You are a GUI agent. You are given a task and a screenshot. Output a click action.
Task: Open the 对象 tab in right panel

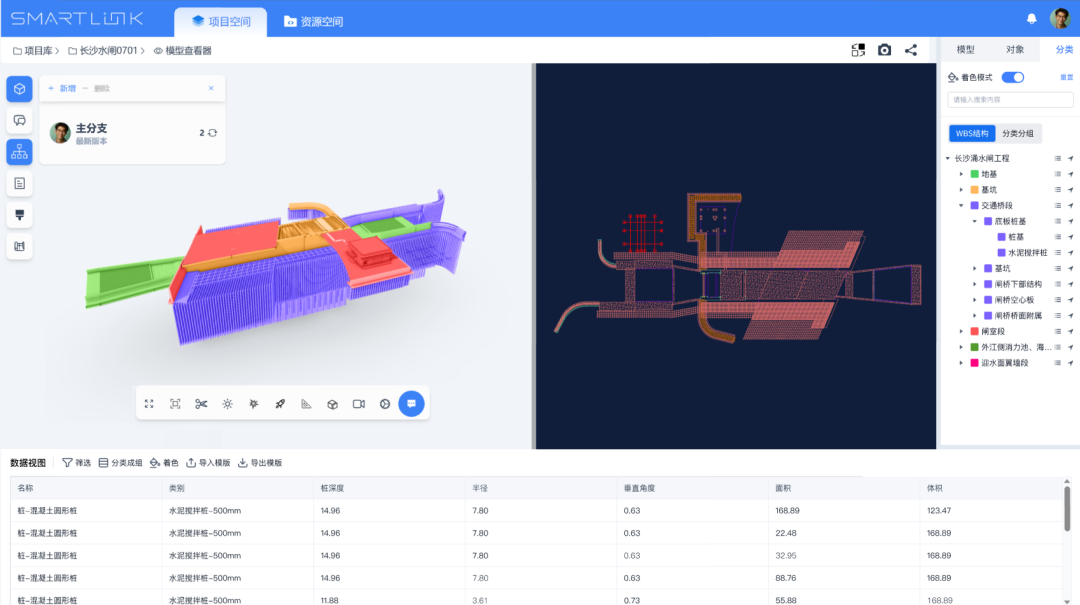click(x=1015, y=50)
